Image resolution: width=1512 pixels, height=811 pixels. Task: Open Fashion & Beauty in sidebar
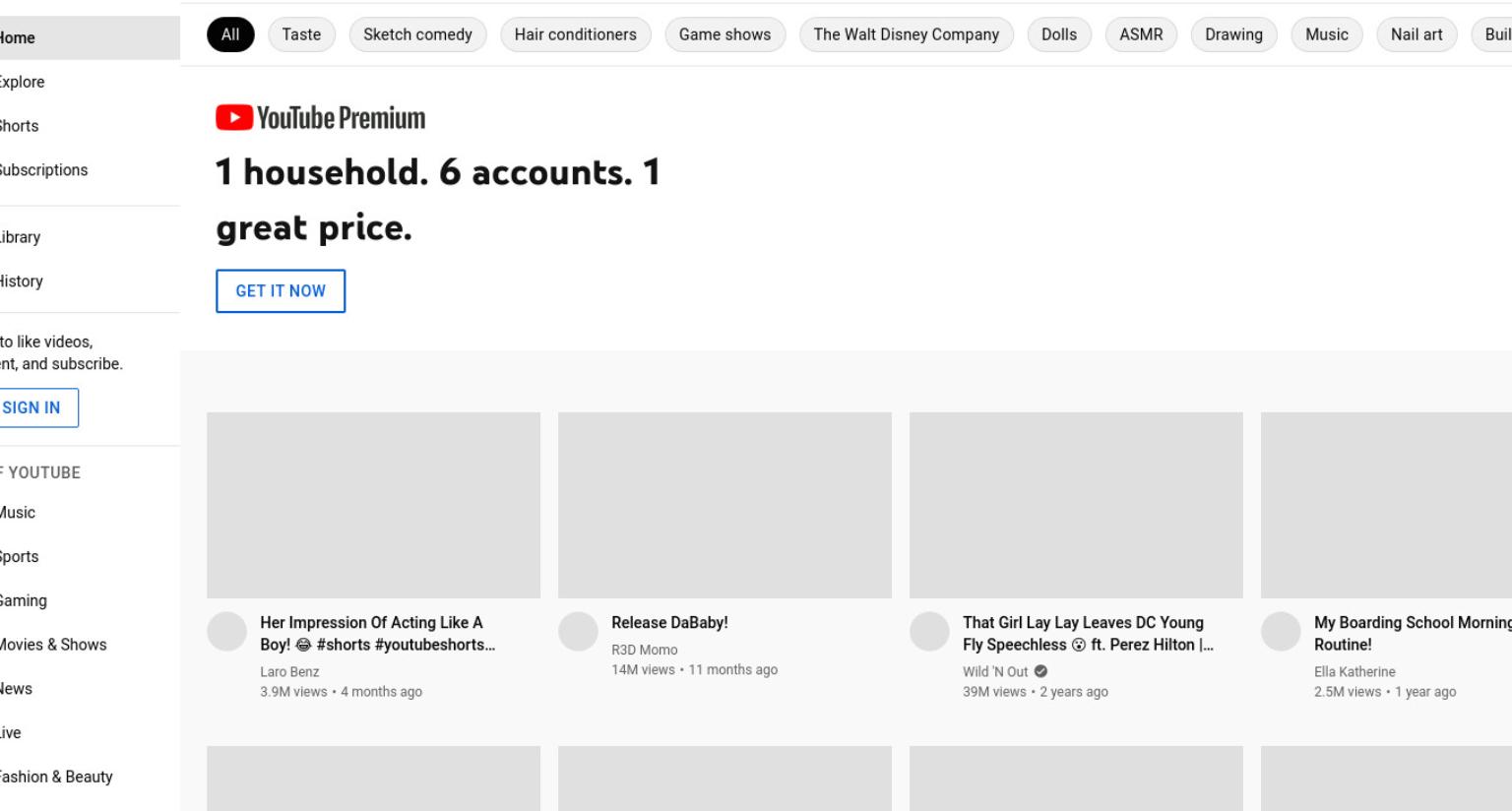point(90,777)
